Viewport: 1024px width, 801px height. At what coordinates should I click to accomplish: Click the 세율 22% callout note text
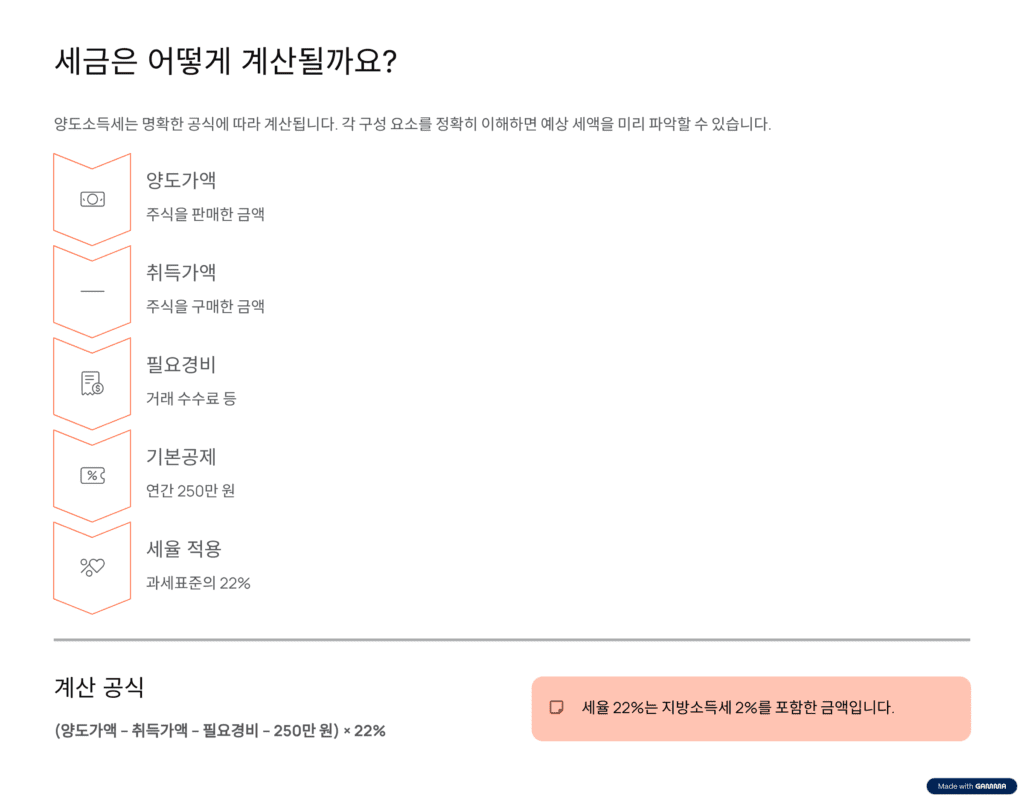(737, 707)
